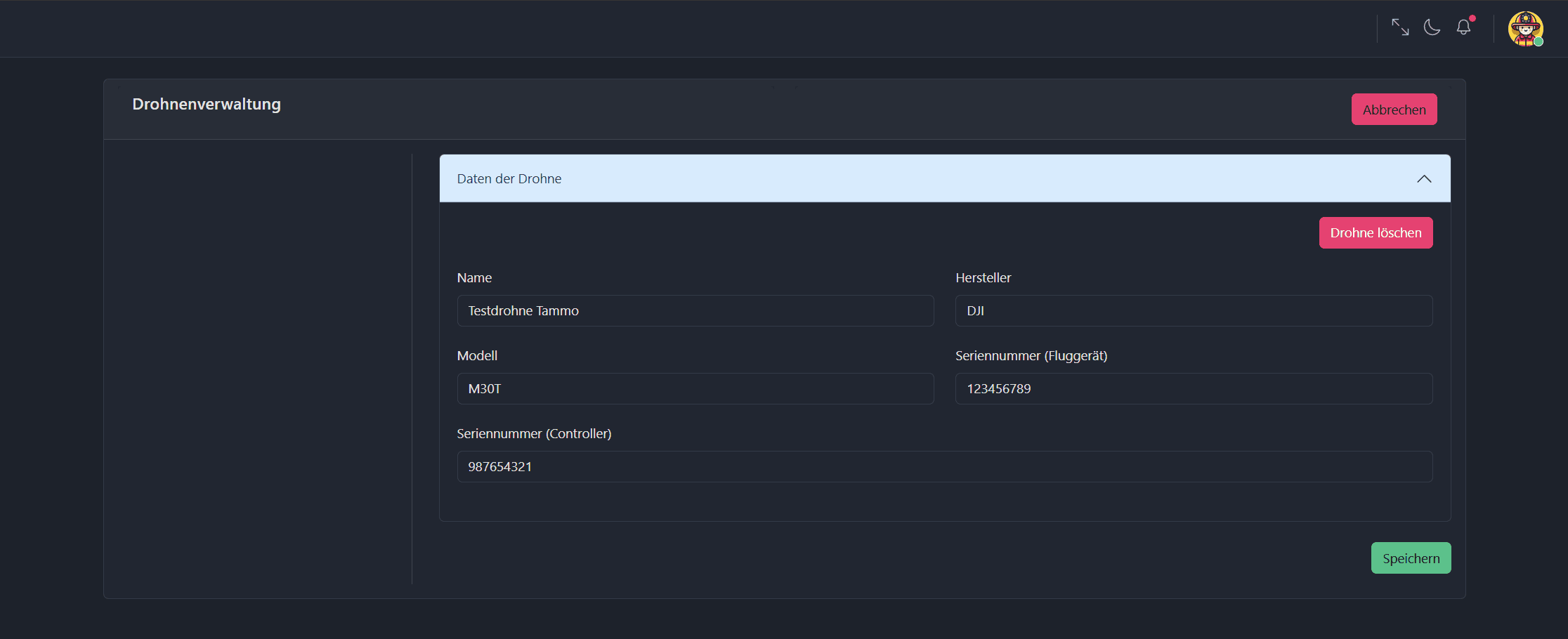
Task: Click the Hersteller field showing DJI
Action: [x=1193, y=311]
